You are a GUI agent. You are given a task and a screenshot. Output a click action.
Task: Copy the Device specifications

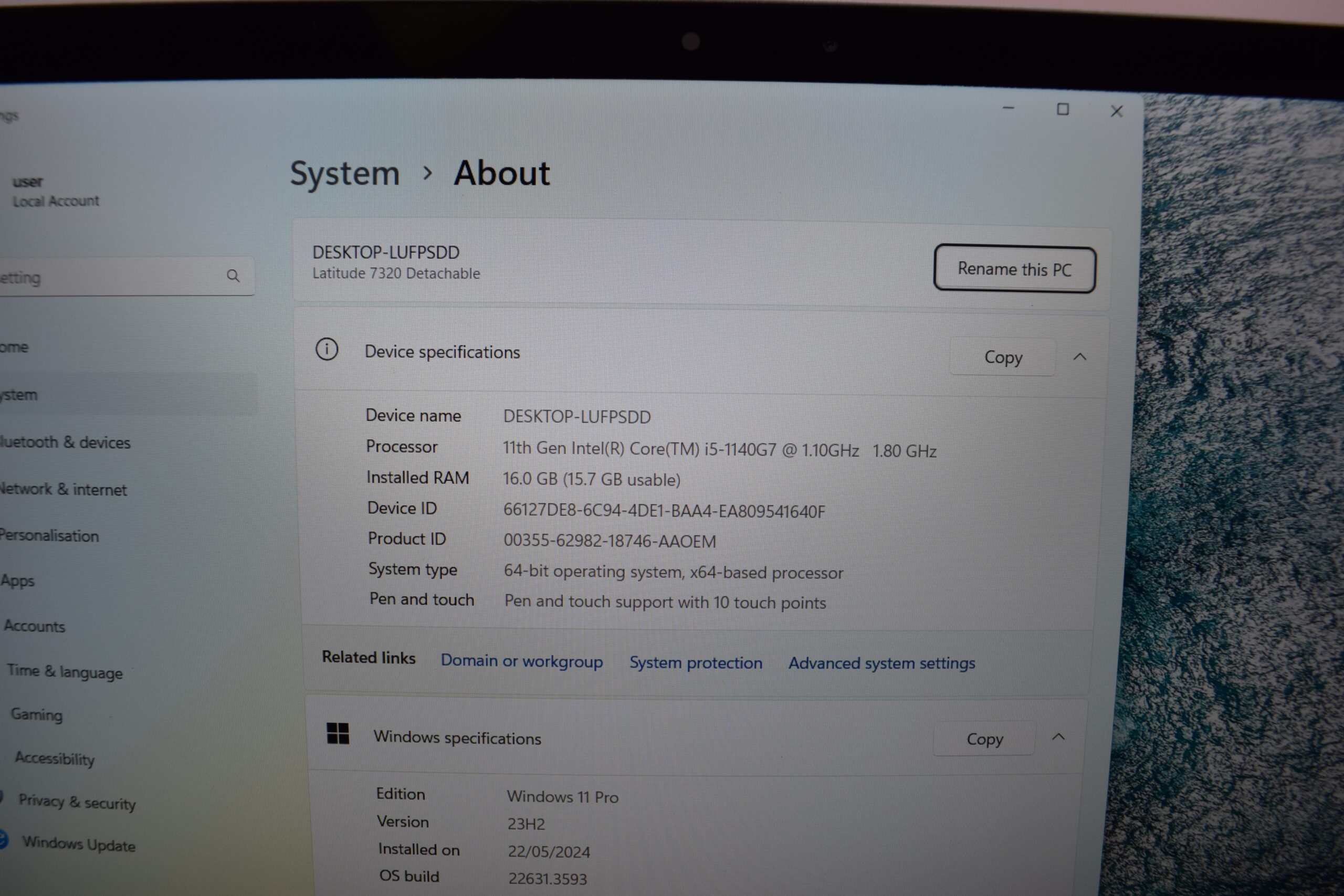click(1003, 357)
